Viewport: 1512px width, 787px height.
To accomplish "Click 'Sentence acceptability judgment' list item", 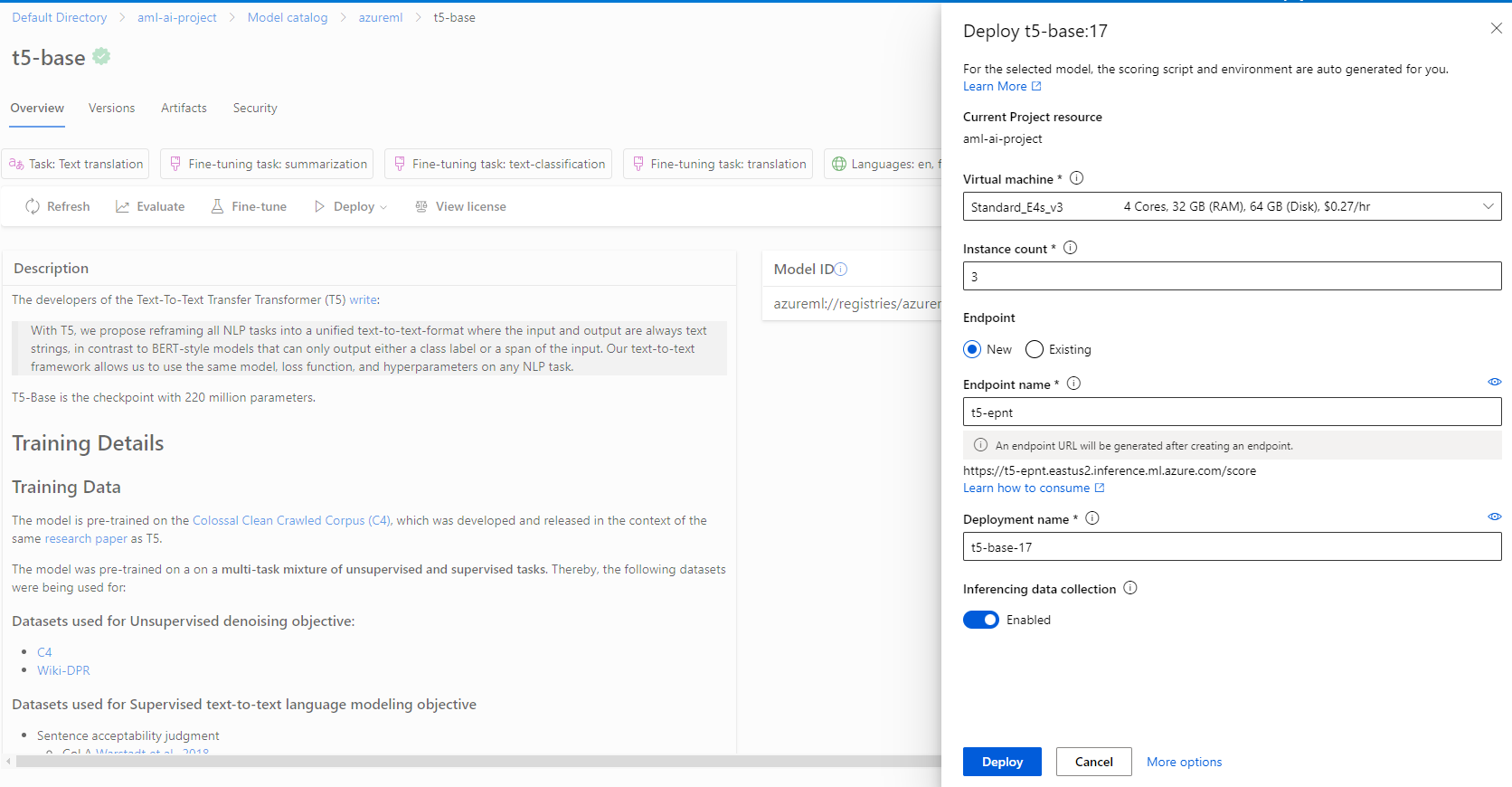I will (128, 735).
